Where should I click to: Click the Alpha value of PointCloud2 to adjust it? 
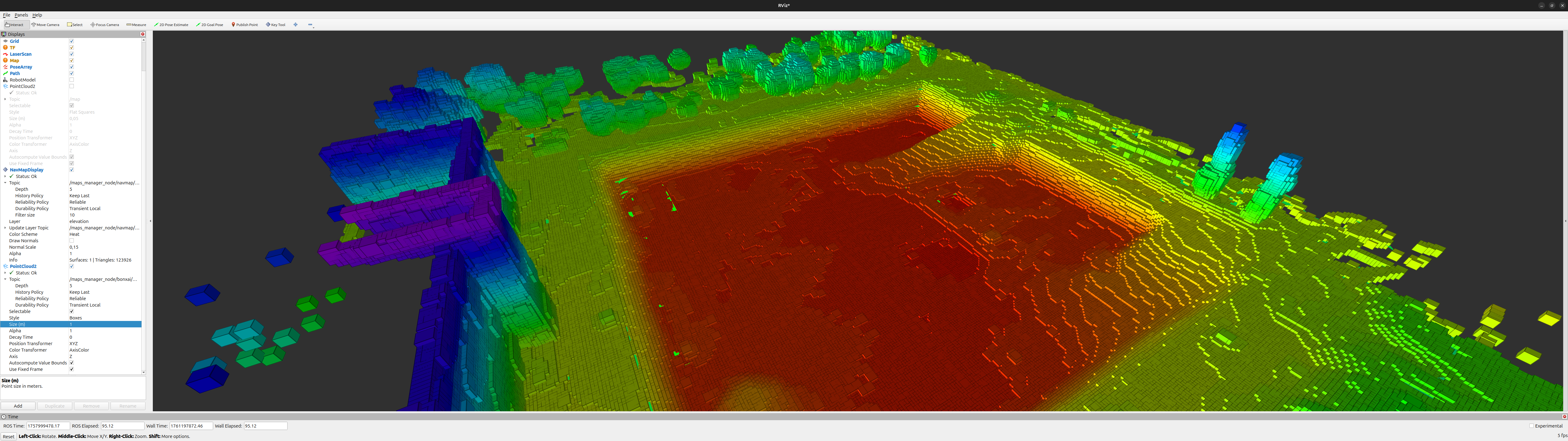pos(71,330)
